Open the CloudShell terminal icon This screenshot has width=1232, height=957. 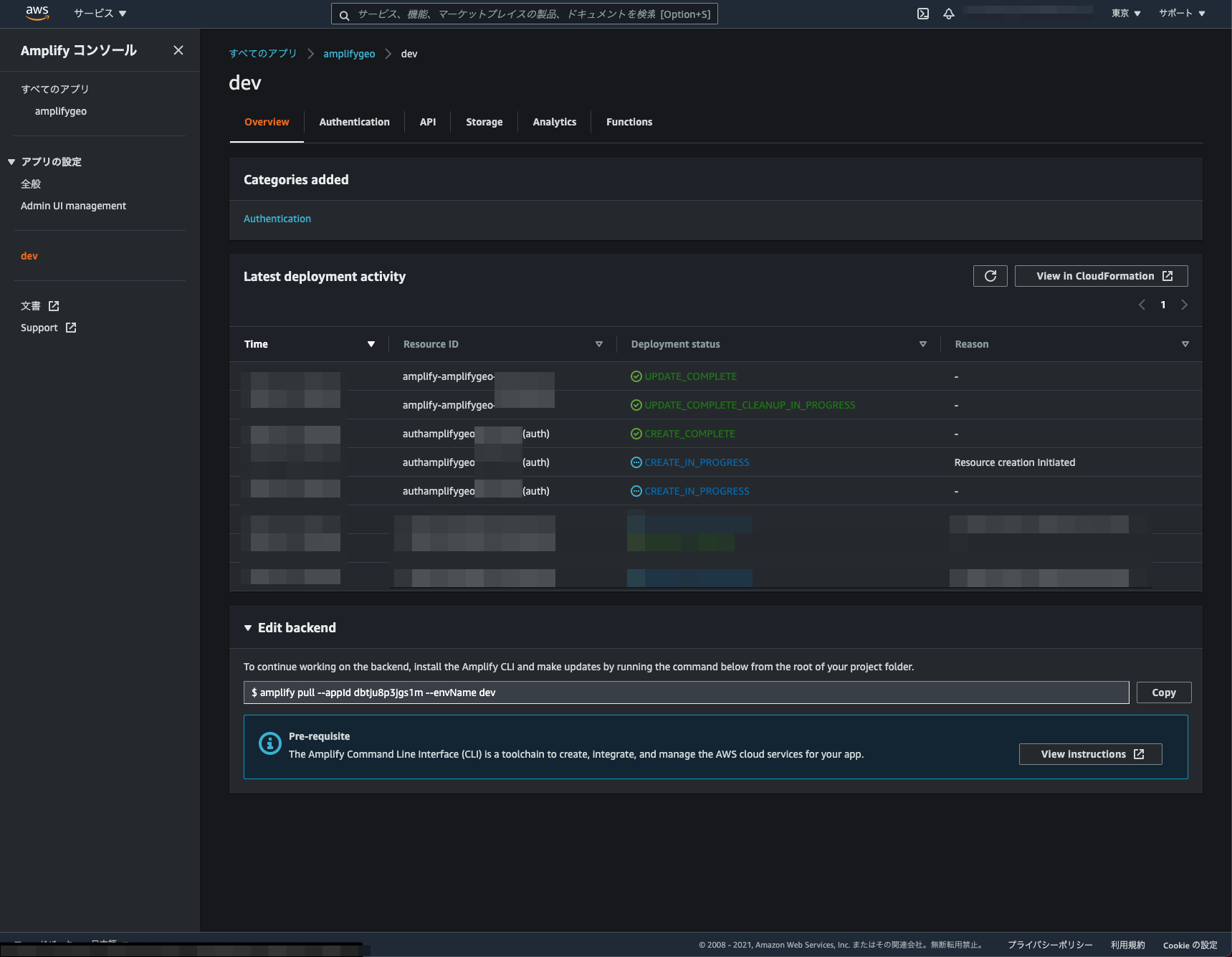[923, 14]
